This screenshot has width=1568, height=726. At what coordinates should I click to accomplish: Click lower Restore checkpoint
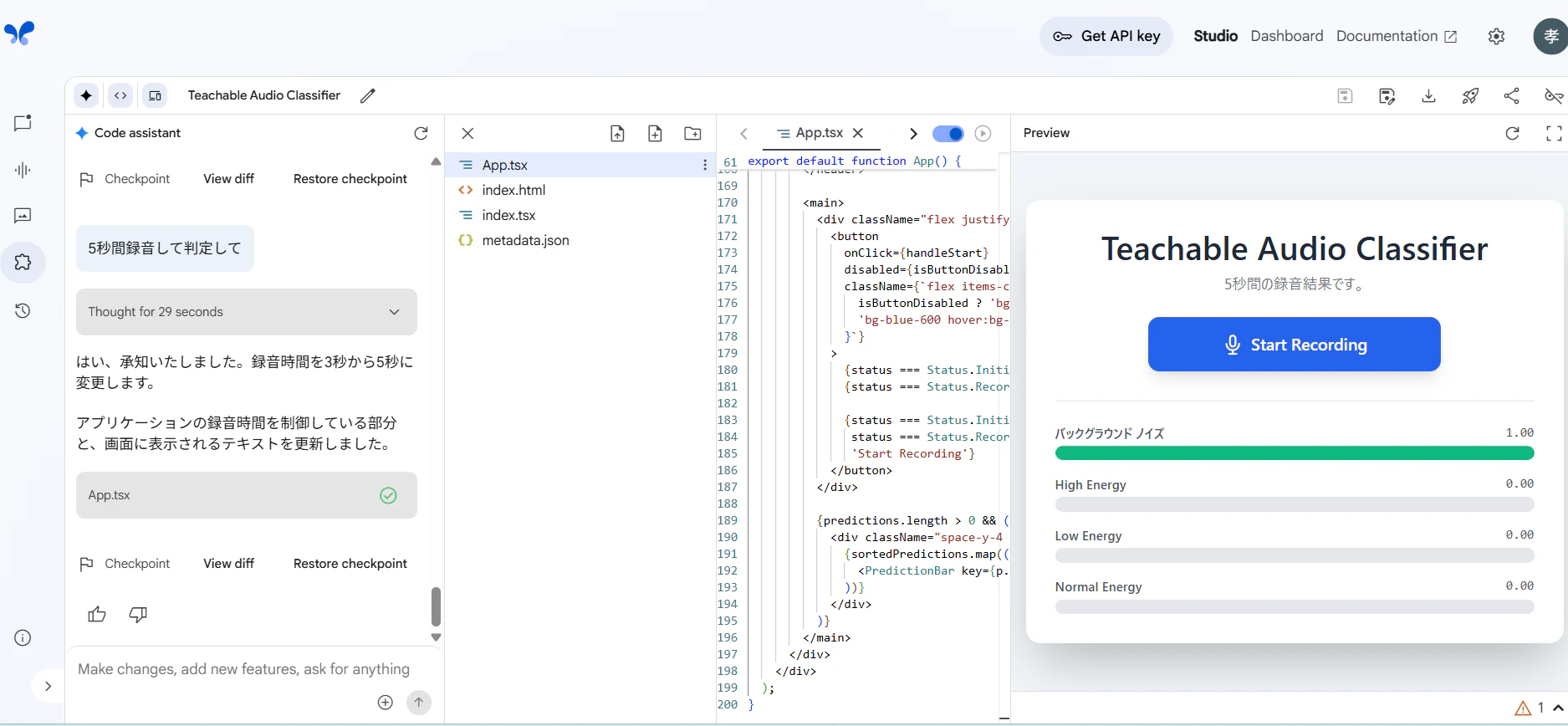(350, 564)
